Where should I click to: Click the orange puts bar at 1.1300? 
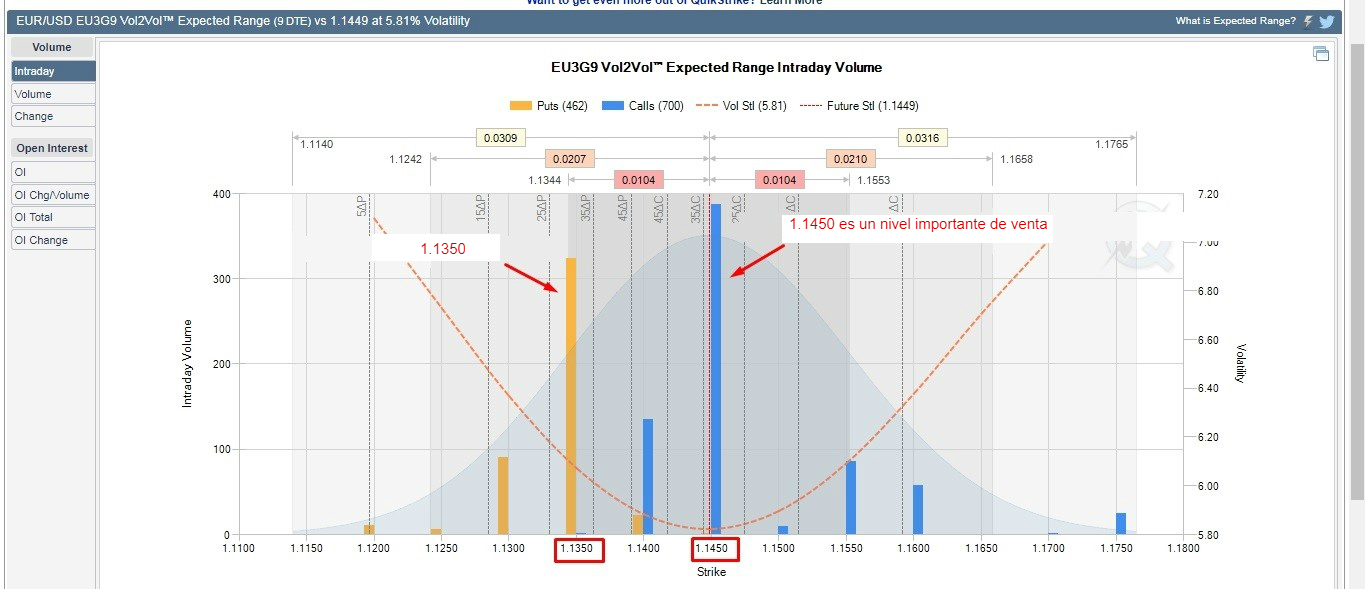(x=503, y=496)
